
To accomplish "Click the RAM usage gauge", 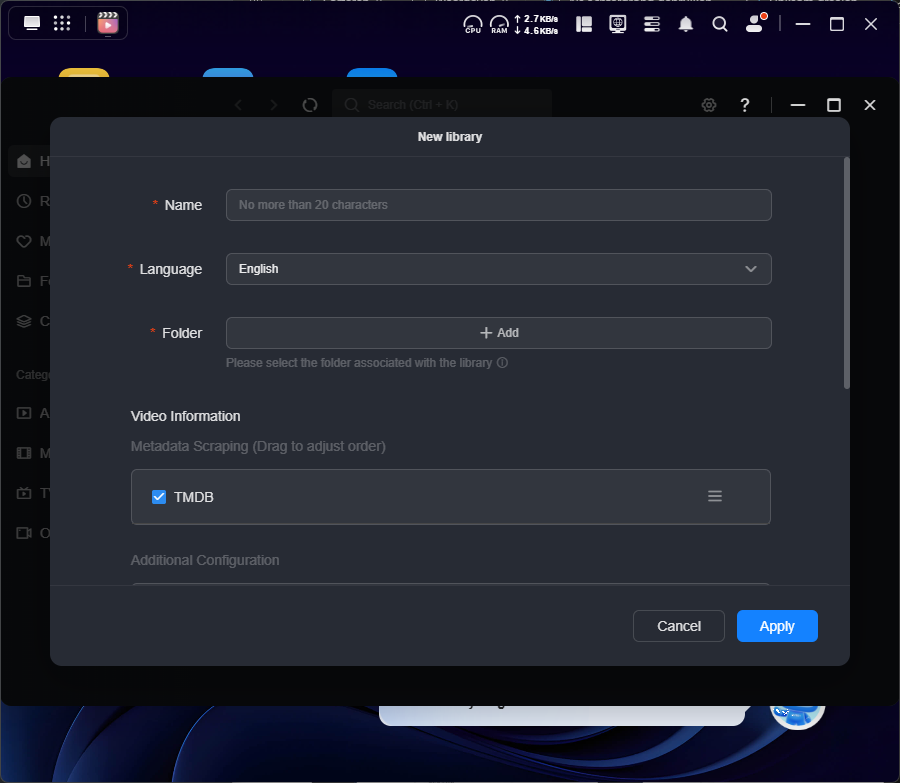I will click(499, 24).
